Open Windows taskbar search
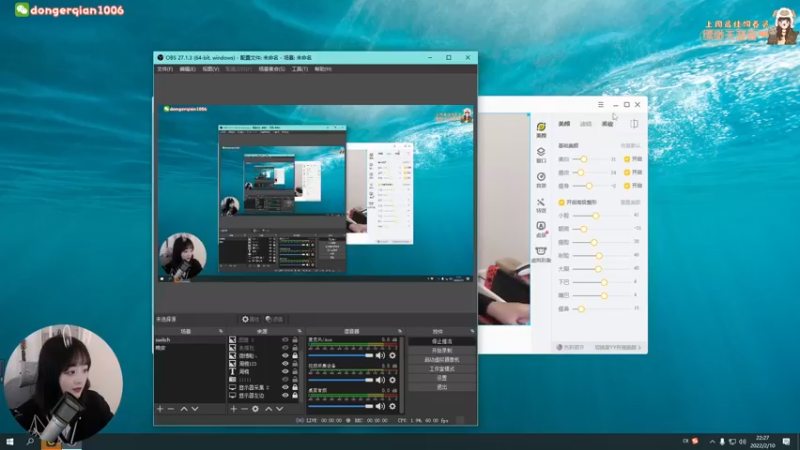 coord(30,442)
